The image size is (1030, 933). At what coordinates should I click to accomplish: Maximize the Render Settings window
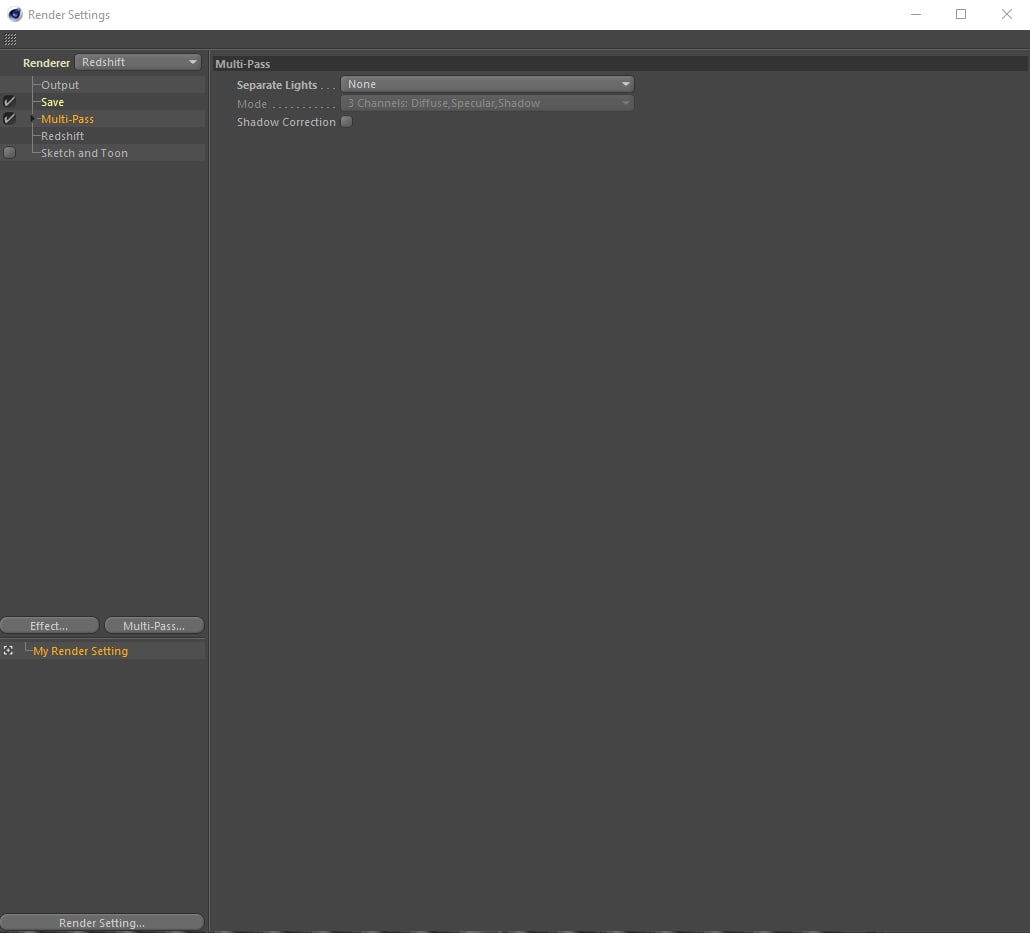pos(961,14)
